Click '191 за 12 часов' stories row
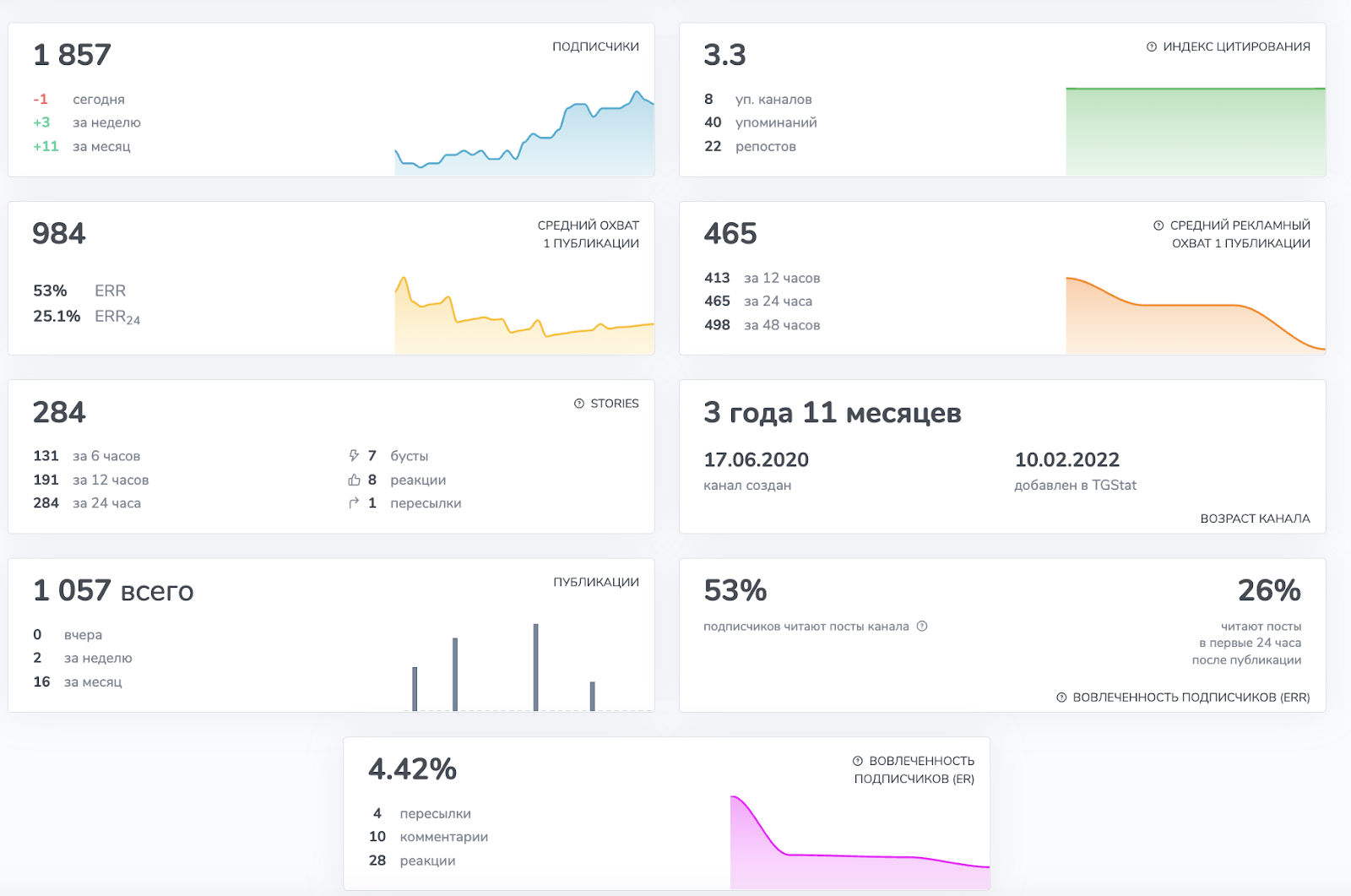 91,480
